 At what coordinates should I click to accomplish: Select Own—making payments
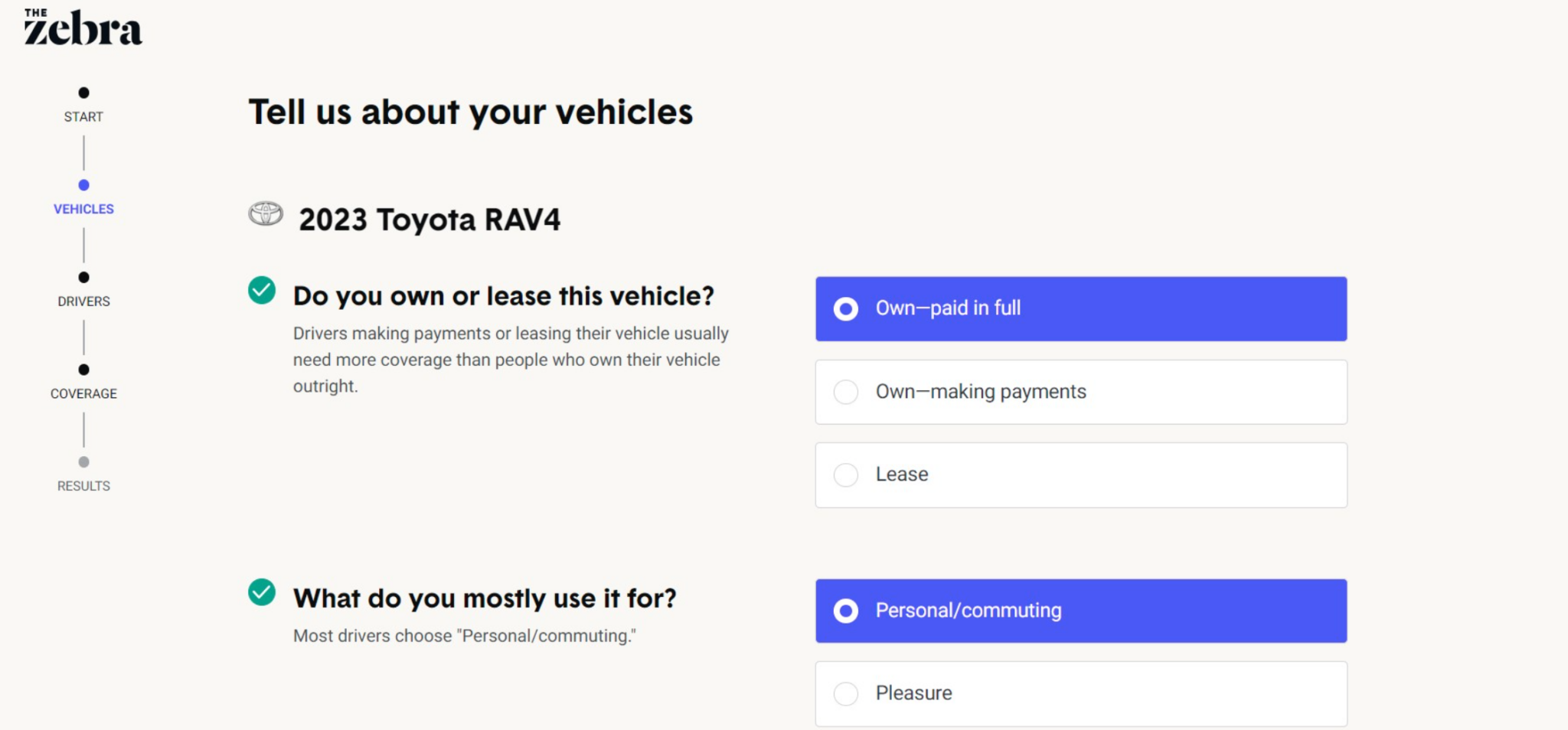[x=1081, y=391]
